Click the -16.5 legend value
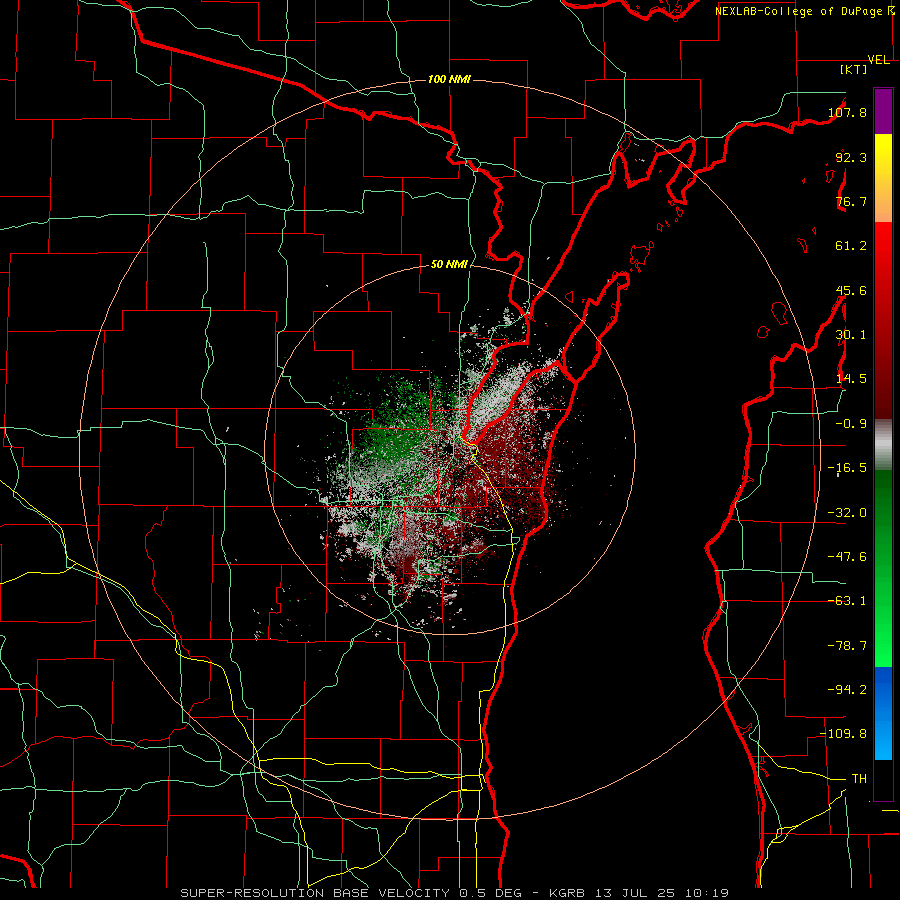Screen dimensions: 900x900 click(x=847, y=468)
